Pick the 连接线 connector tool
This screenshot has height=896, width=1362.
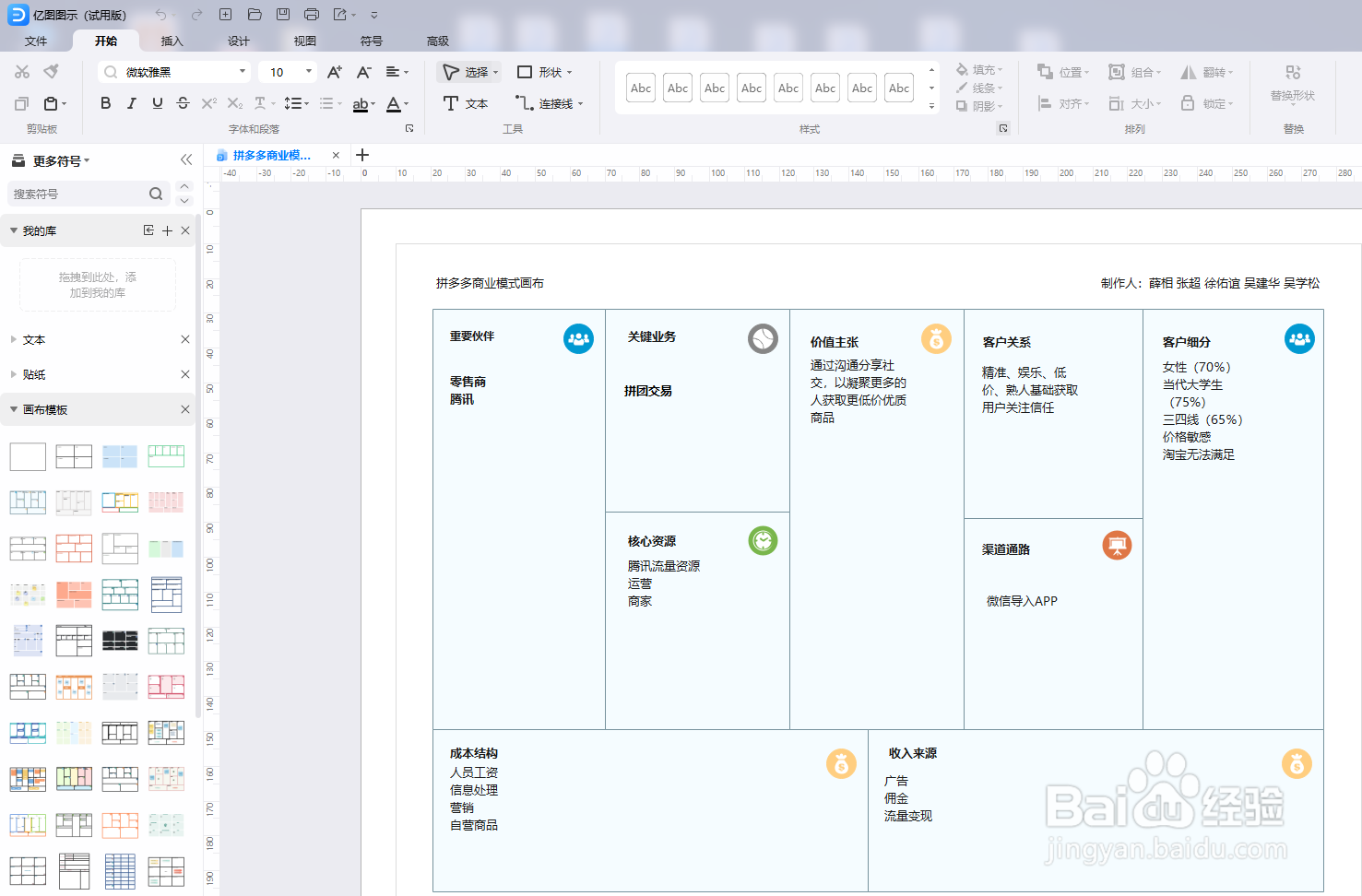click(550, 103)
